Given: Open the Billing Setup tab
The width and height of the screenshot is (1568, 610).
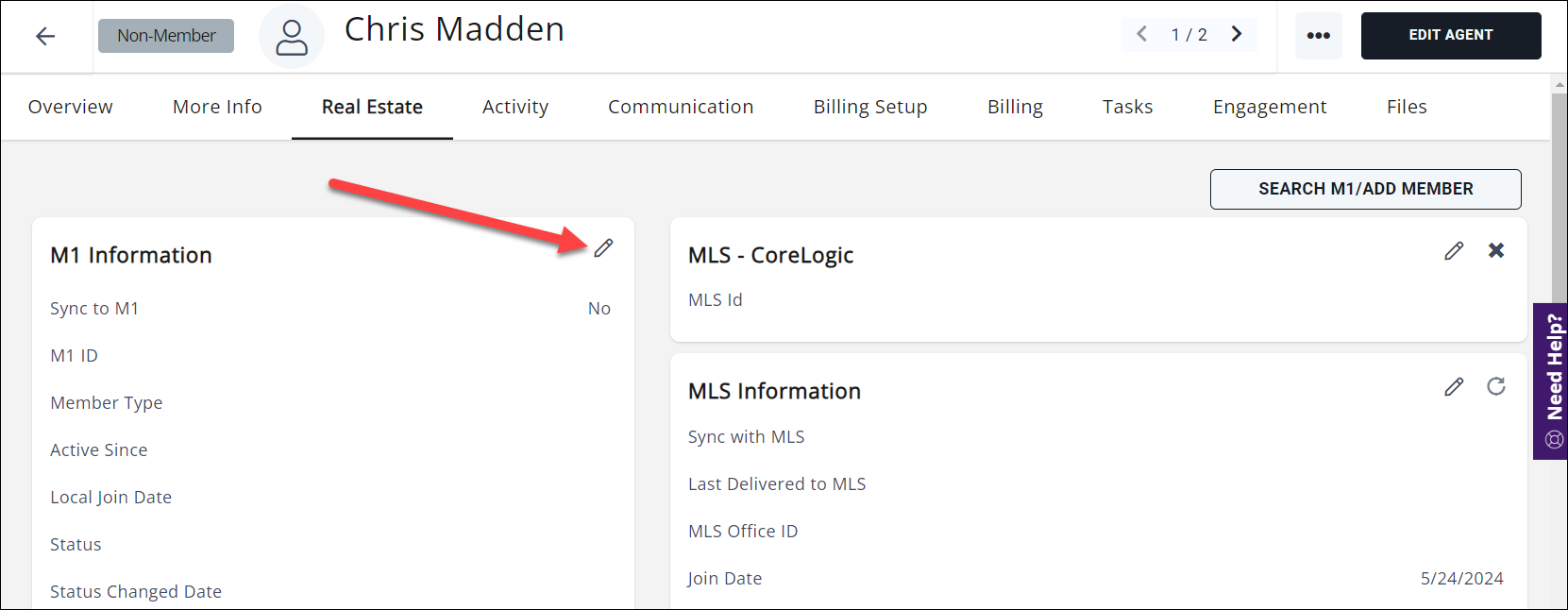Looking at the screenshot, I should [x=870, y=107].
